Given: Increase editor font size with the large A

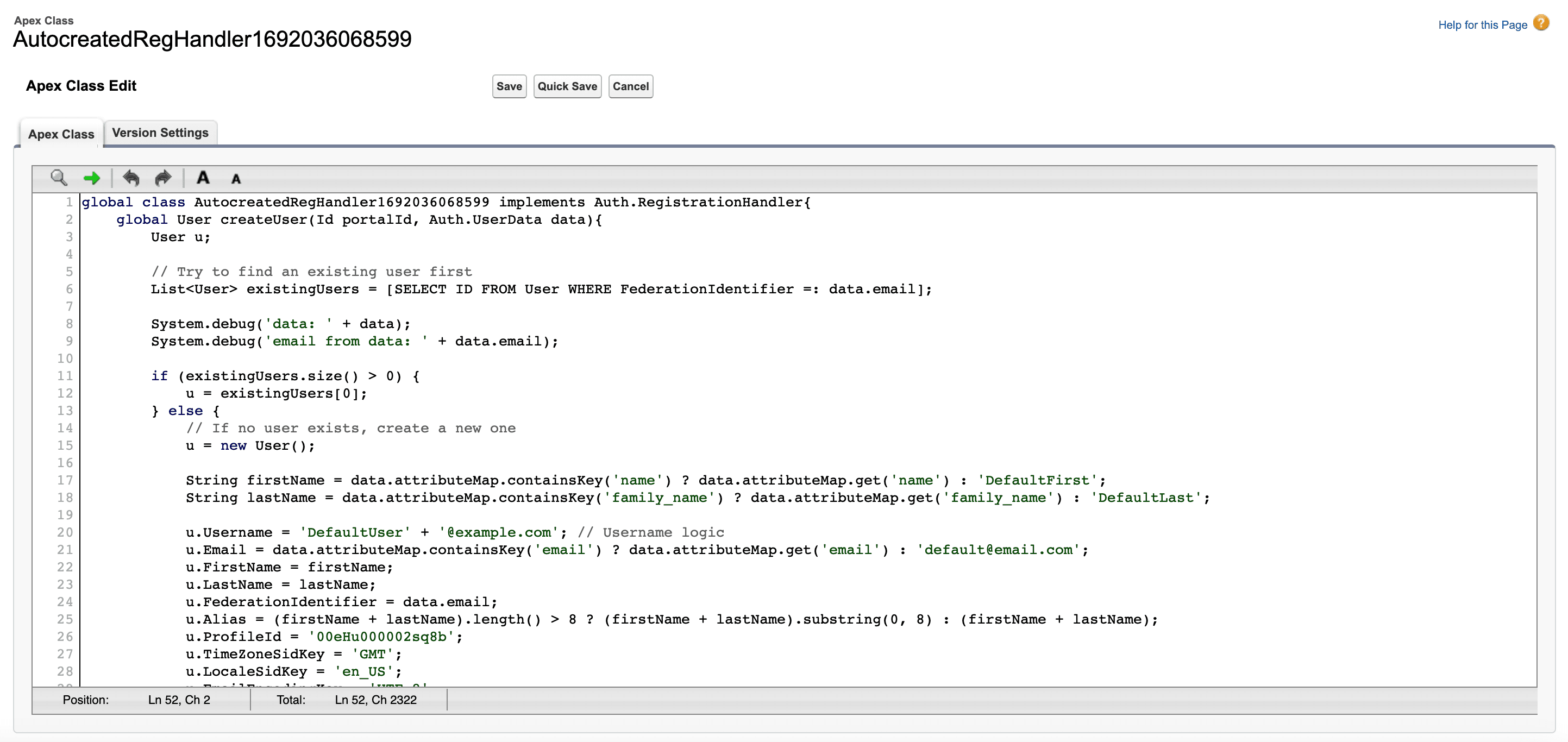Looking at the screenshot, I should click(x=203, y=178).
